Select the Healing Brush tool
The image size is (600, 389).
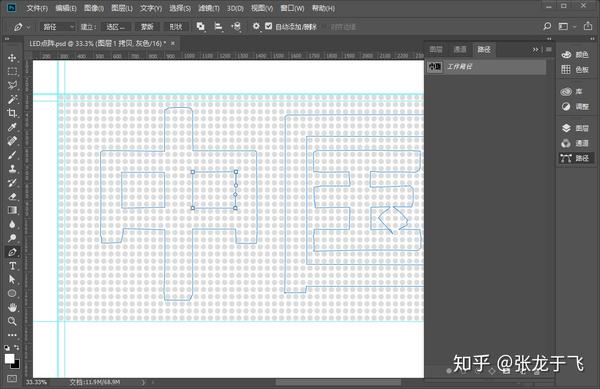pos(12,141)
